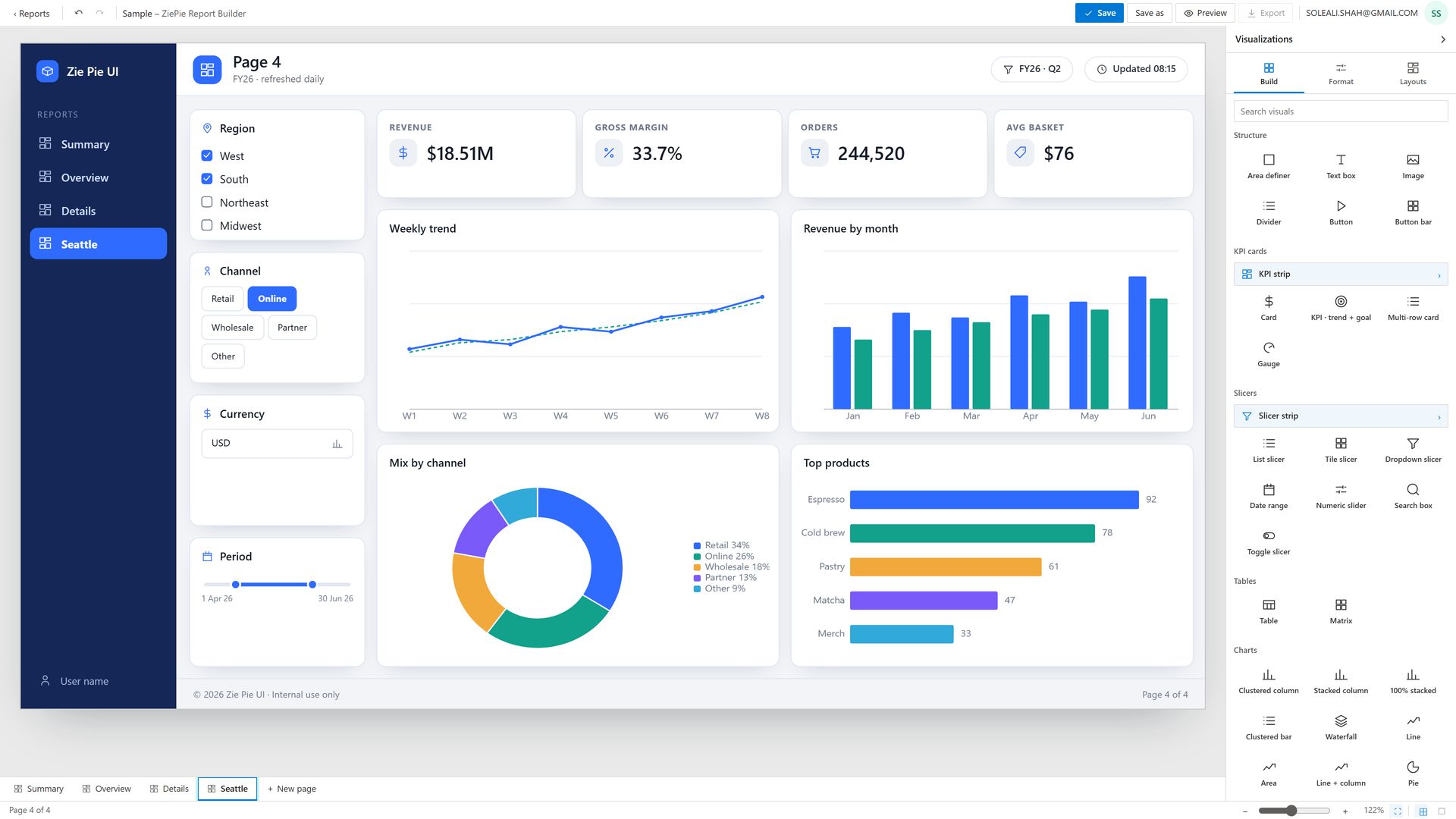Open the FY26 · Q2 filter
Screen dimensions: 1456x819
click(x=1031, y=69)
